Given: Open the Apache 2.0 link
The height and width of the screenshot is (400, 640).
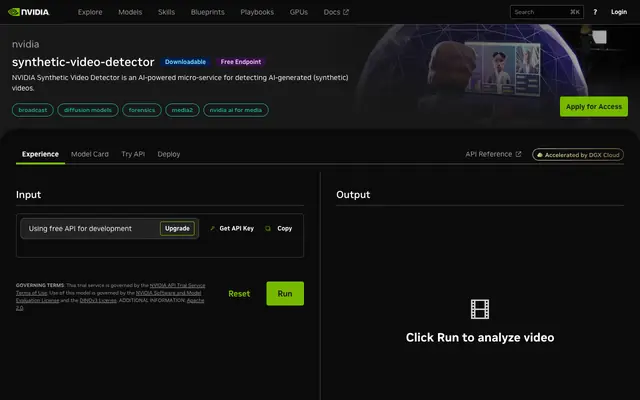Looking at the screenshot, I should (195, 300).
